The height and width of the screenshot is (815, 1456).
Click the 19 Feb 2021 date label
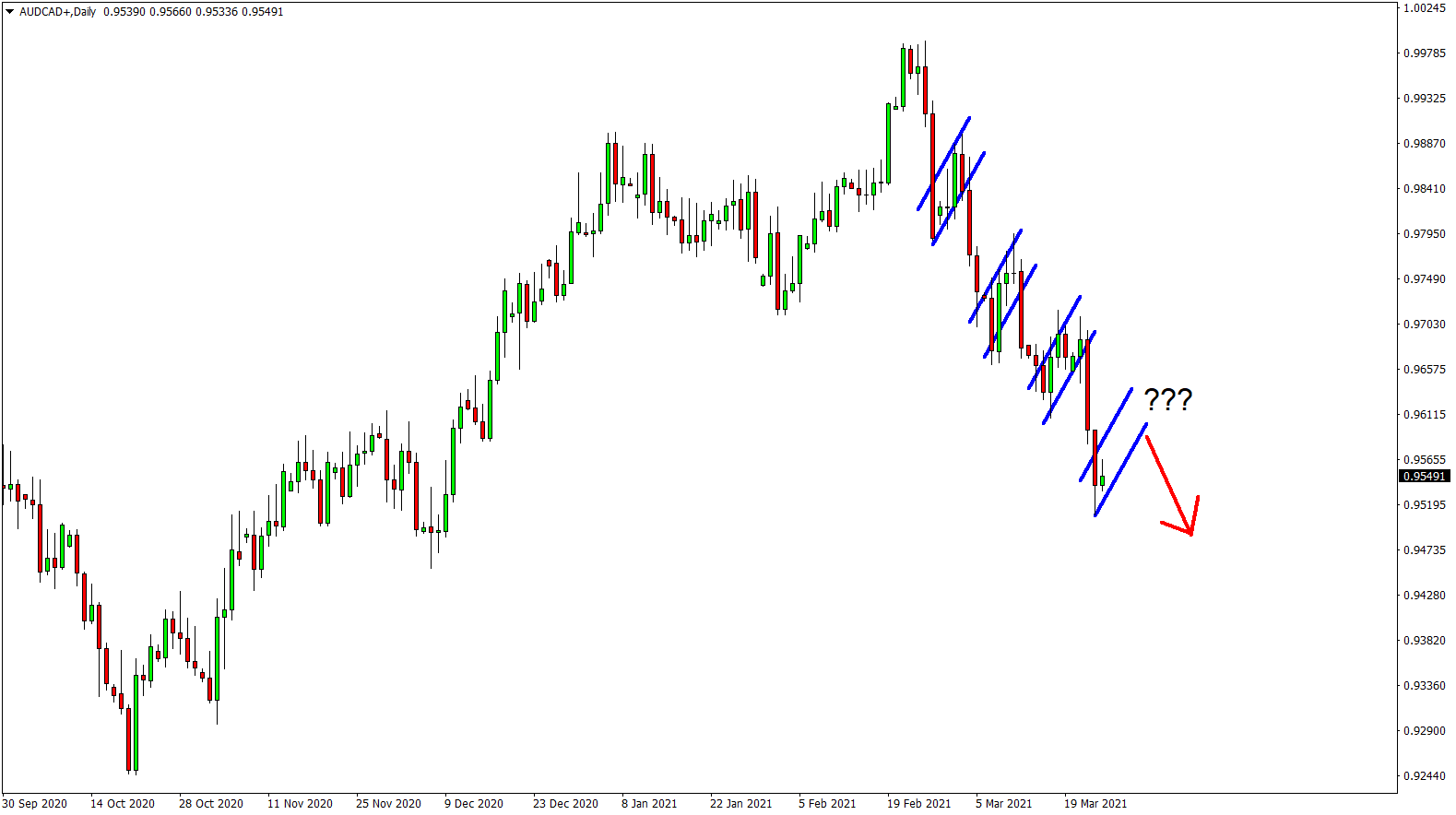point(918,804)
